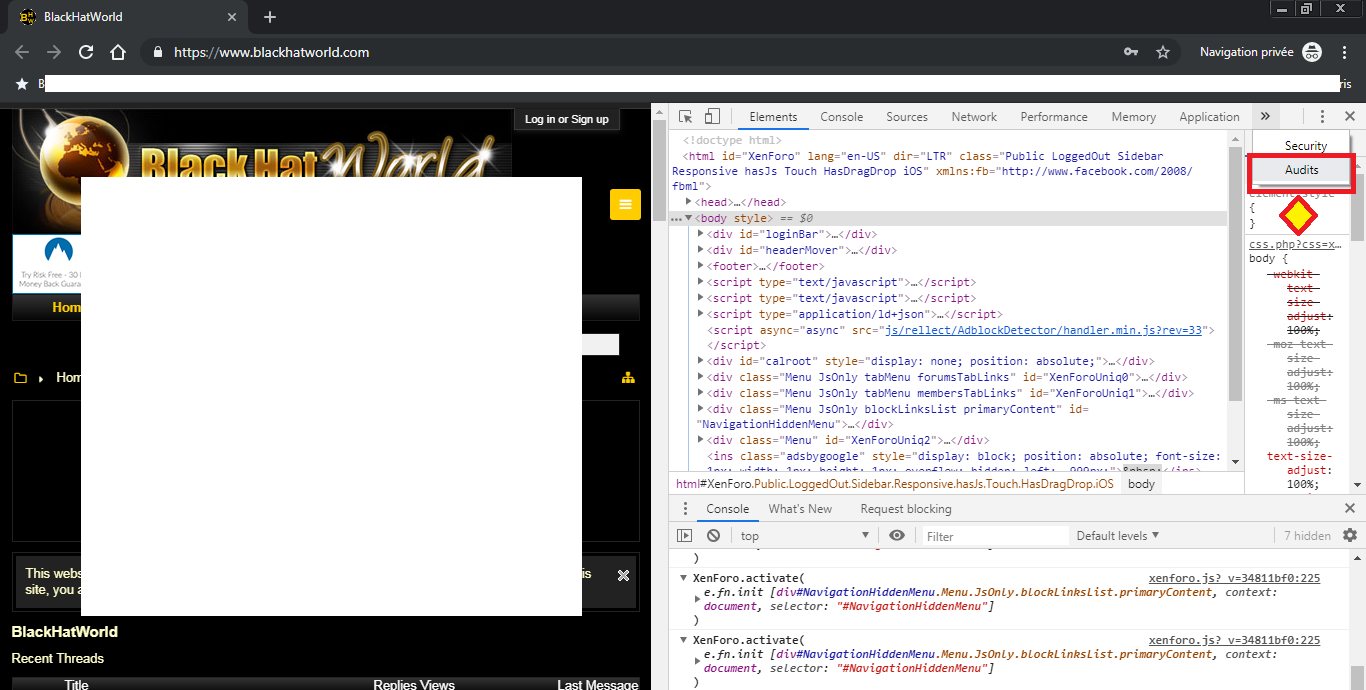Open the What's New drawer tab

[800, 509]
